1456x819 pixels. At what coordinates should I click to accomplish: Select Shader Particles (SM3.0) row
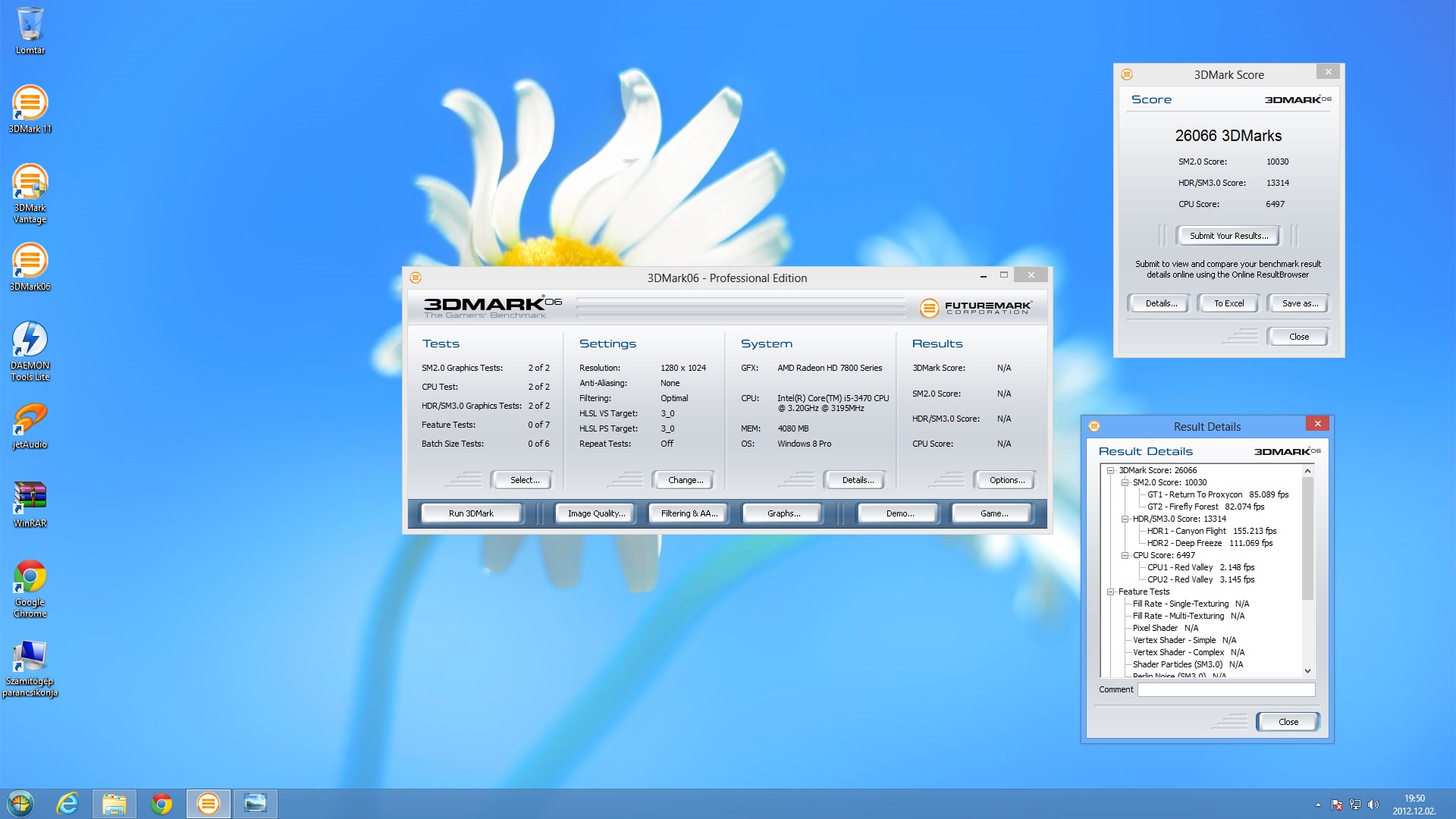pos(1188,664)
